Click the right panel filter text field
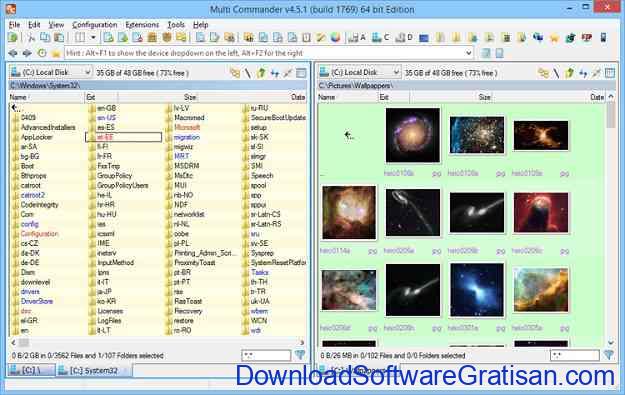 tap(574, 355)
